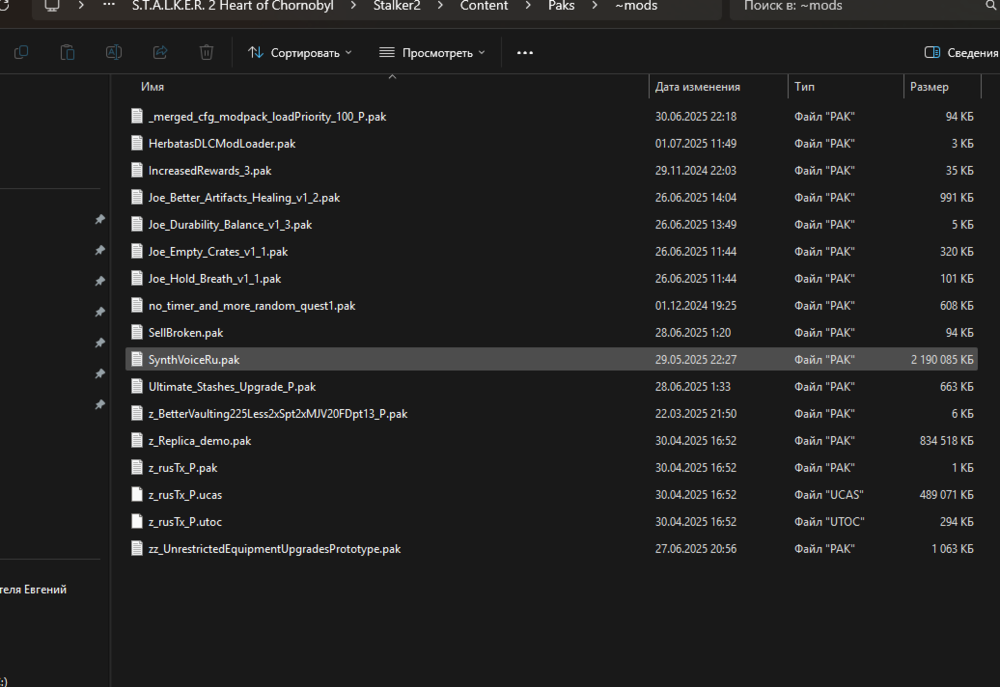Sort by Размер column header
Screen dimensions: 1000x687
pyautogui.click(x=929, y=87)
